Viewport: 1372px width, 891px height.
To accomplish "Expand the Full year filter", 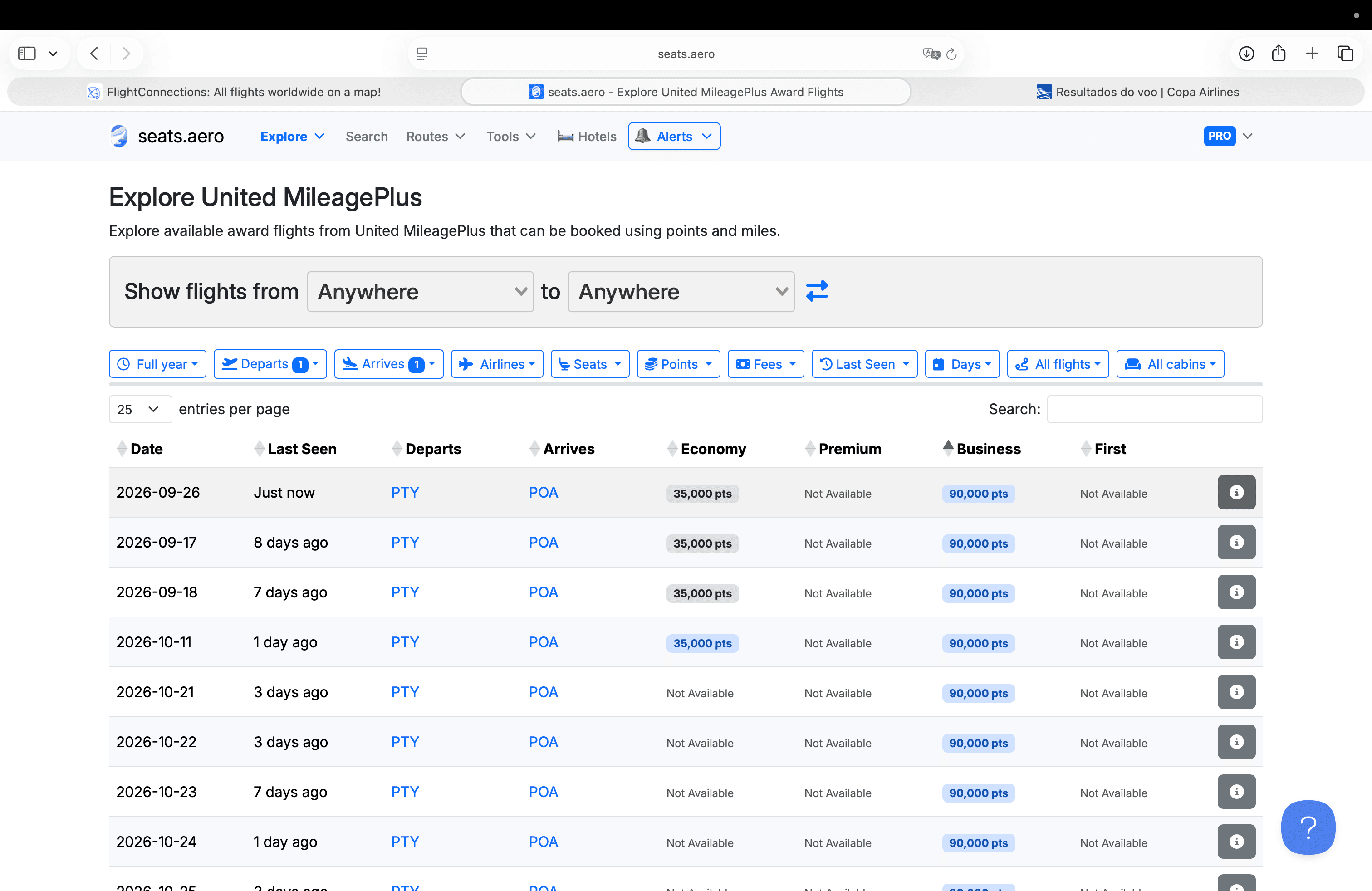I will pos(157,364).
